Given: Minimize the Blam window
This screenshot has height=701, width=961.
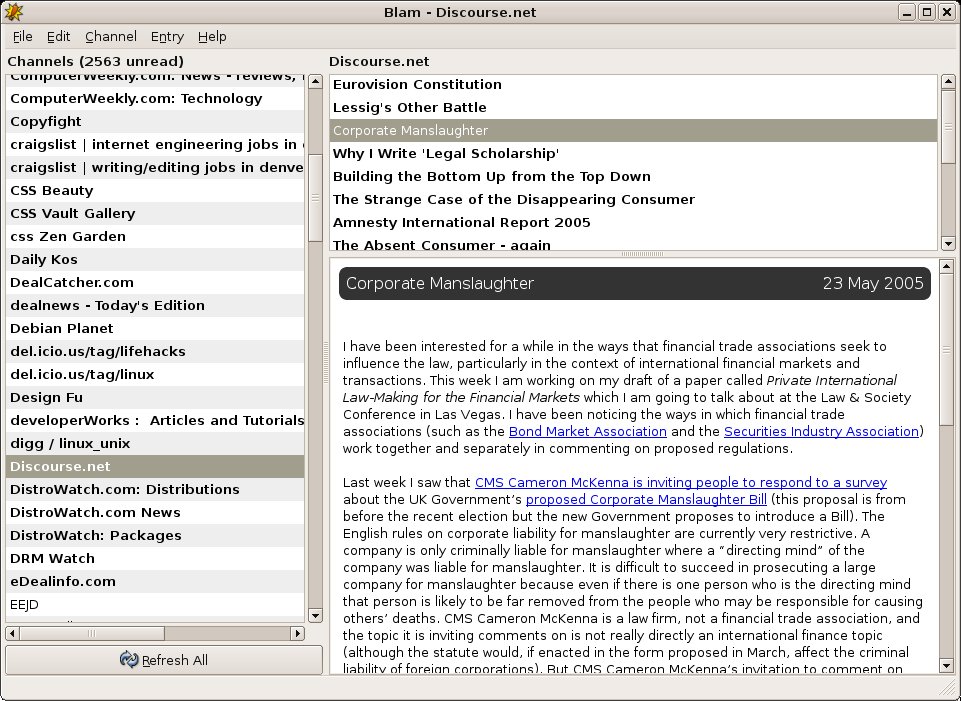Looking at the screenshot, I should point(907,12).
